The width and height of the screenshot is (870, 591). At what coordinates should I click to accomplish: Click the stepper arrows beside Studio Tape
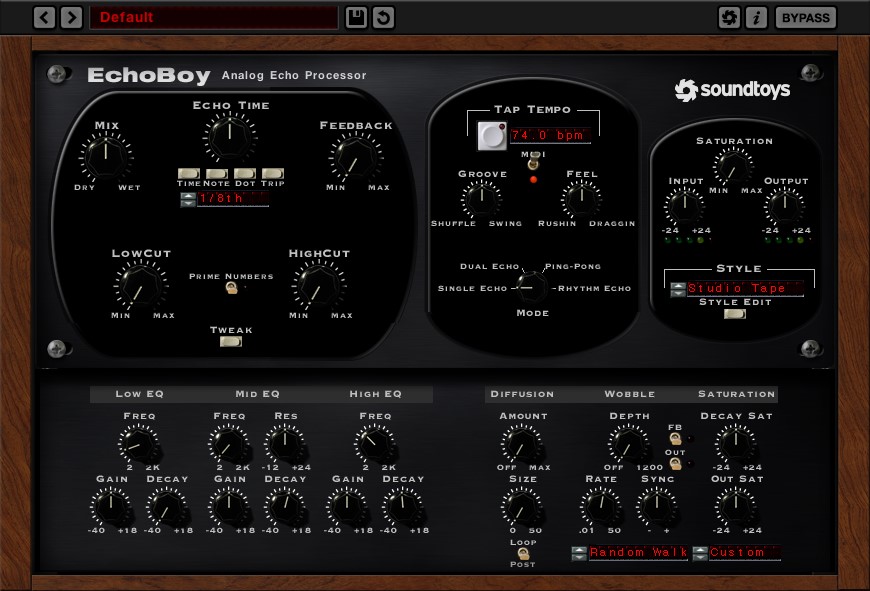(x=678, y=289)
